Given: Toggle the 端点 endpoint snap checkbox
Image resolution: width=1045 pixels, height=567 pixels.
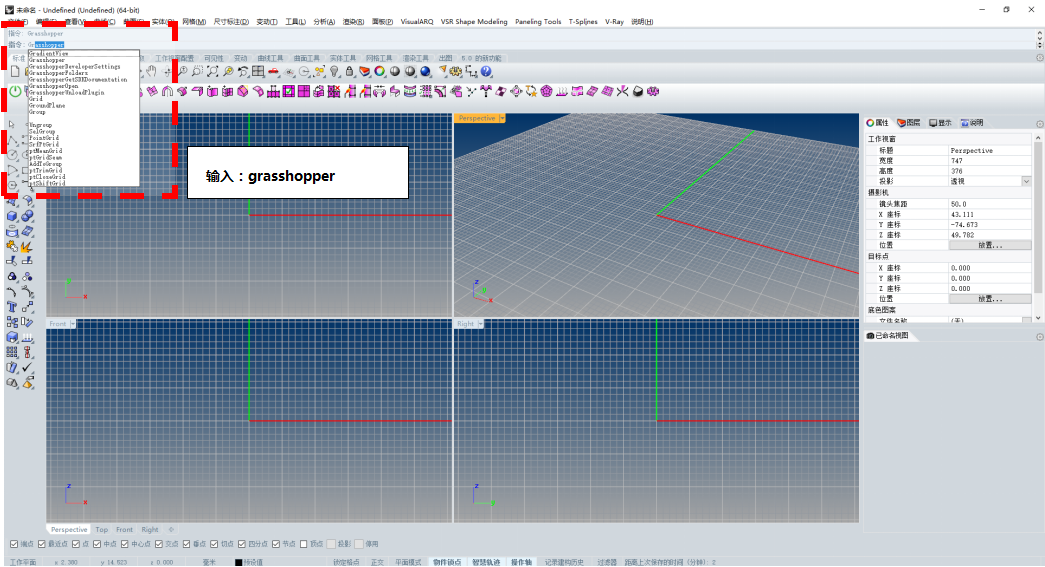Looking at the screenshot, I should pyautogui.click(x=14, y=544).
